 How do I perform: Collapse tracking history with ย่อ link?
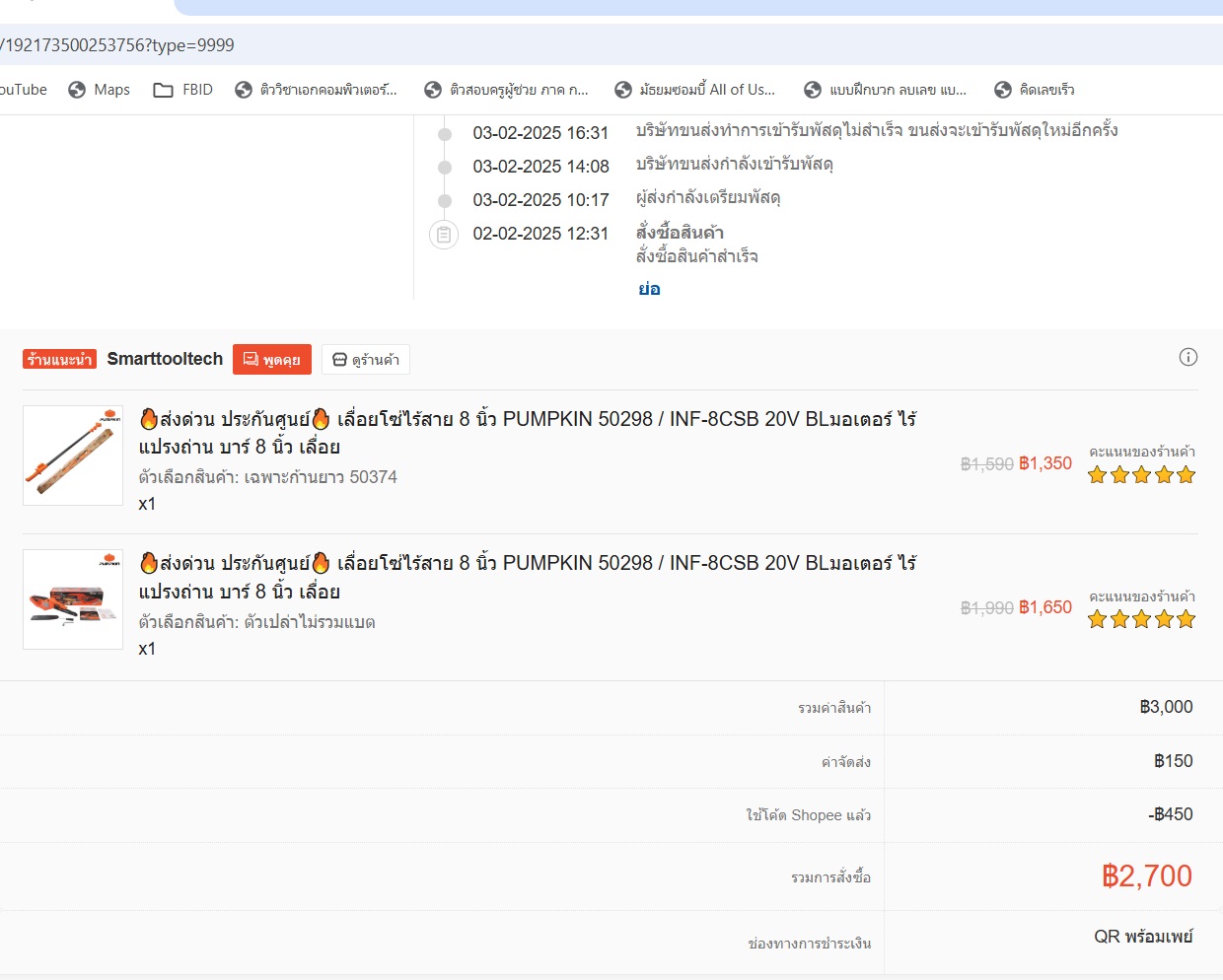(649, 289)
